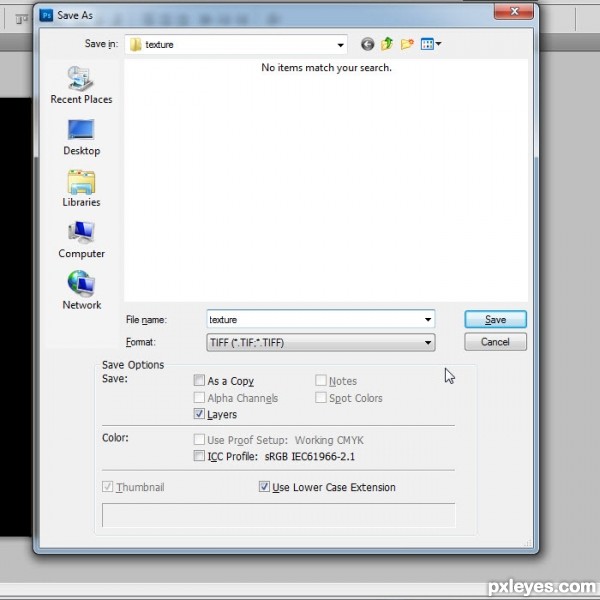Click the 'No items match your search.' text
Image resolution: width=600 pixels, height=600 pixels.
326,68
